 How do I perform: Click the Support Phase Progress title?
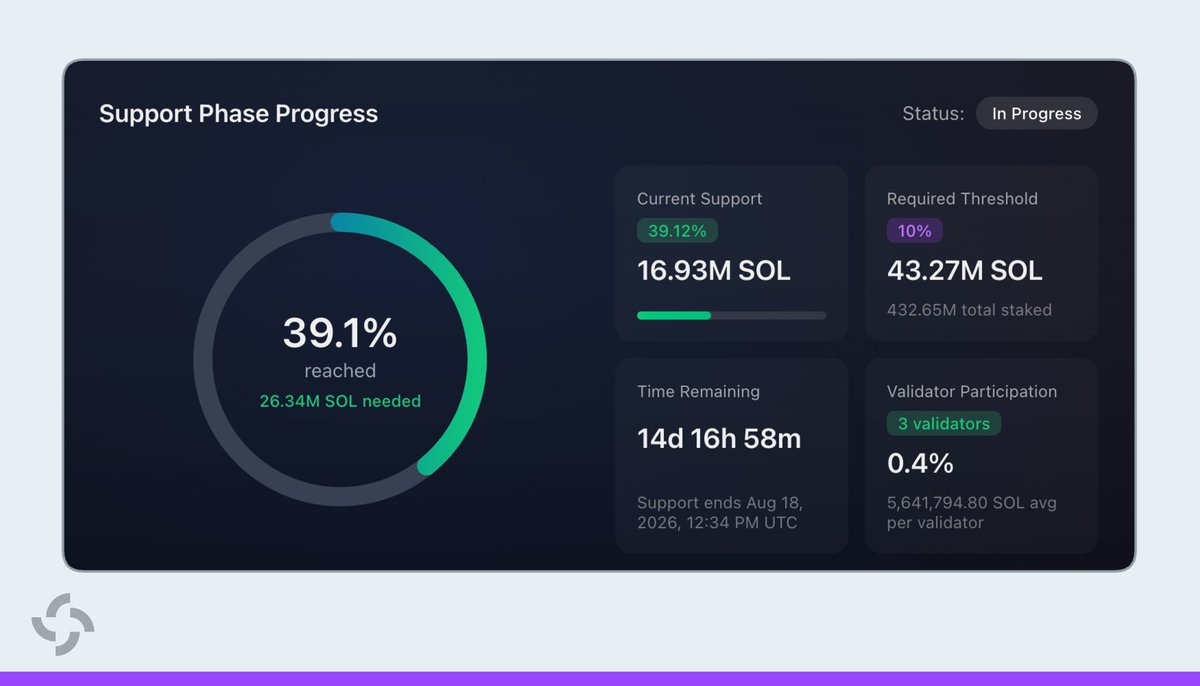point(238,114)
